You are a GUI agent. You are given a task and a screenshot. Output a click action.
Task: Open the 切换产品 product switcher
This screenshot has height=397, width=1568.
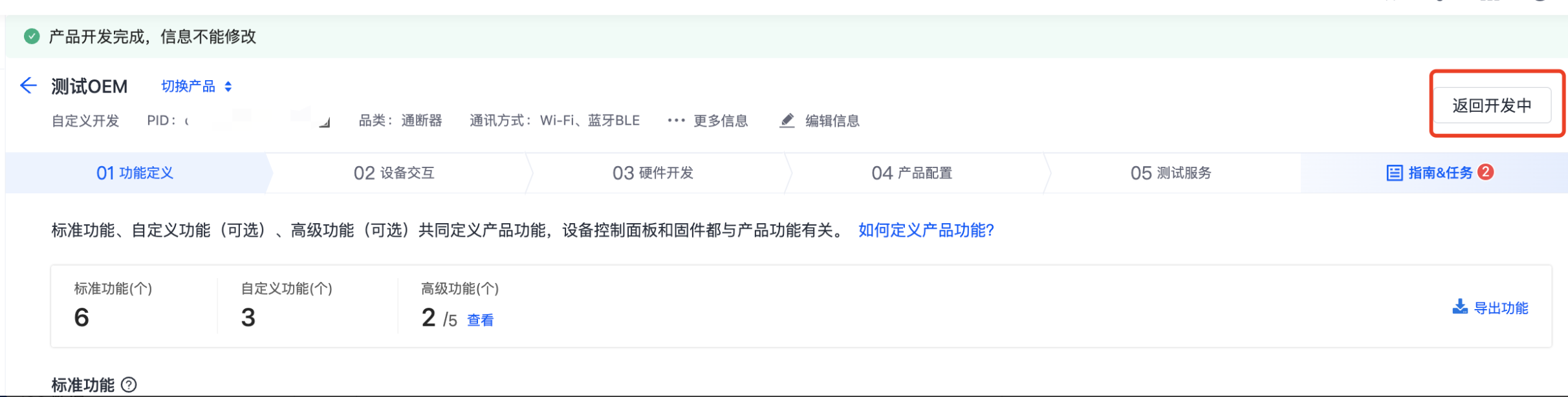click(x=196, y=86)
